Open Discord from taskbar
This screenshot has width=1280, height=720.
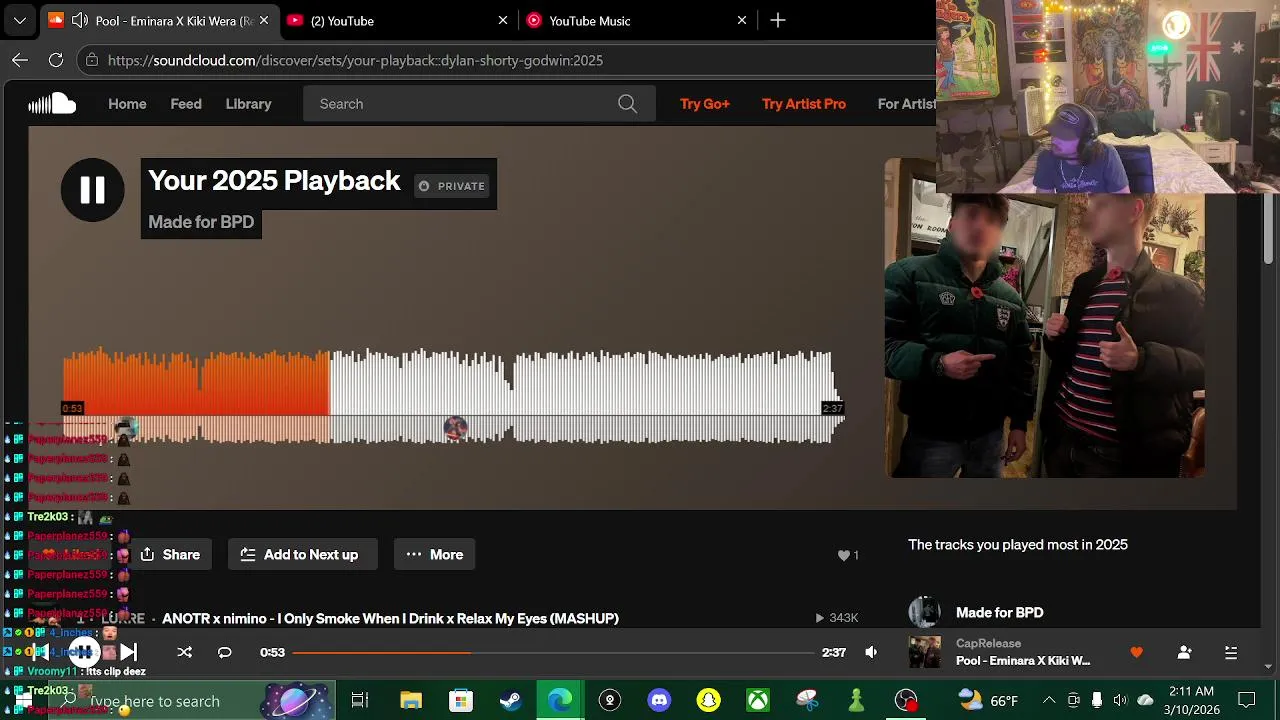click(x=659, y=701)
